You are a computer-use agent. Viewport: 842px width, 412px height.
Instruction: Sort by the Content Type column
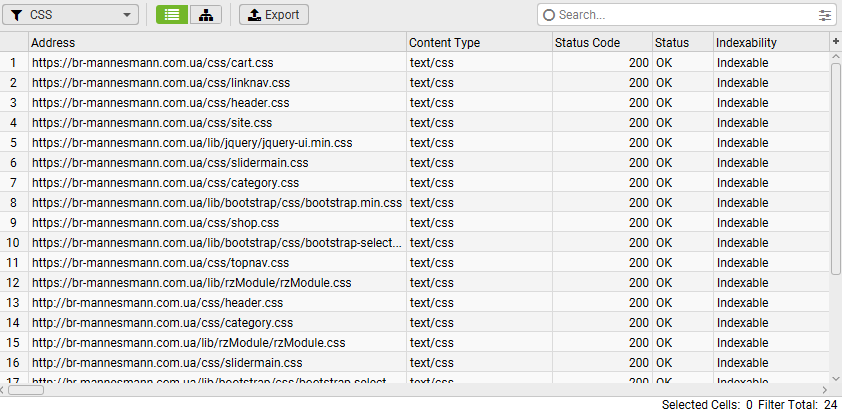[x=478, y=43]
